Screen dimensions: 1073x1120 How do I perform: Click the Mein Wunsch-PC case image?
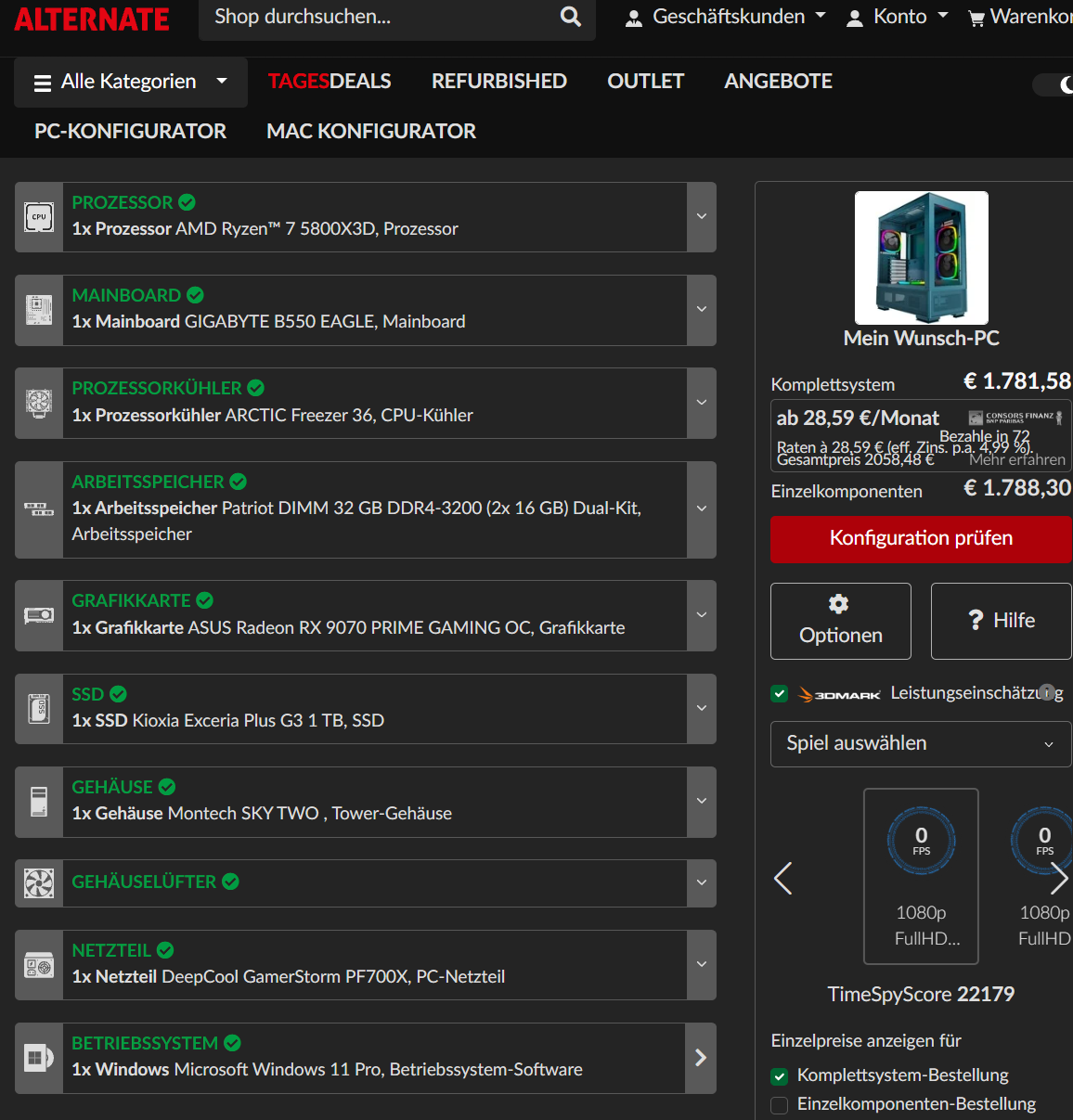(x=922, y=258)
